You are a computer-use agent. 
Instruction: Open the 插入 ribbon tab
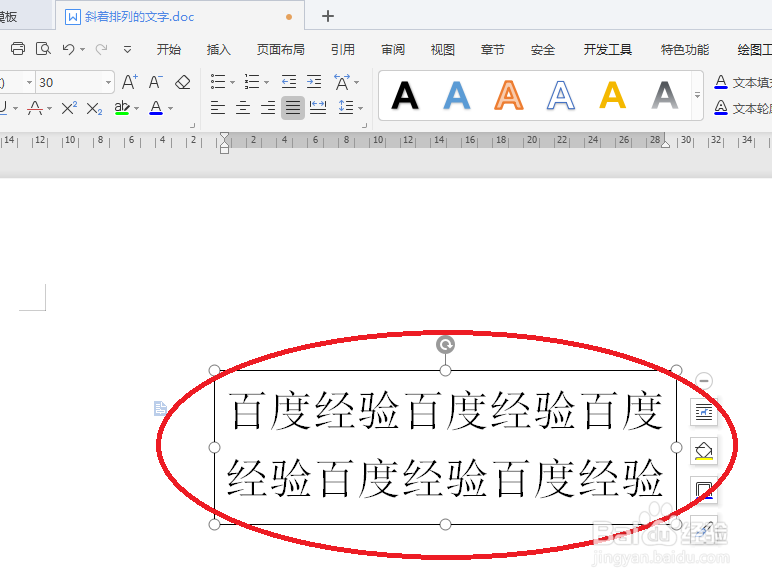[x=218, y=49]
